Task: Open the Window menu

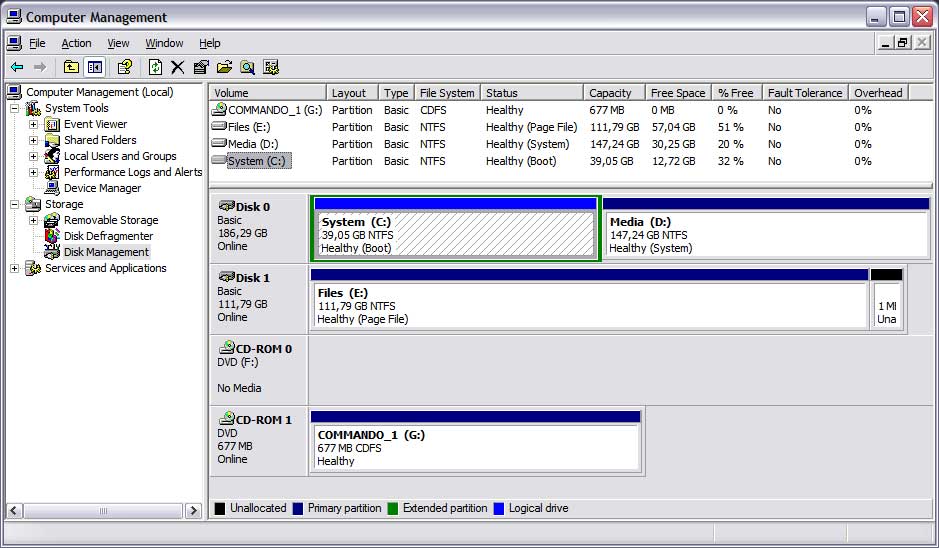Action: point(164,43)
